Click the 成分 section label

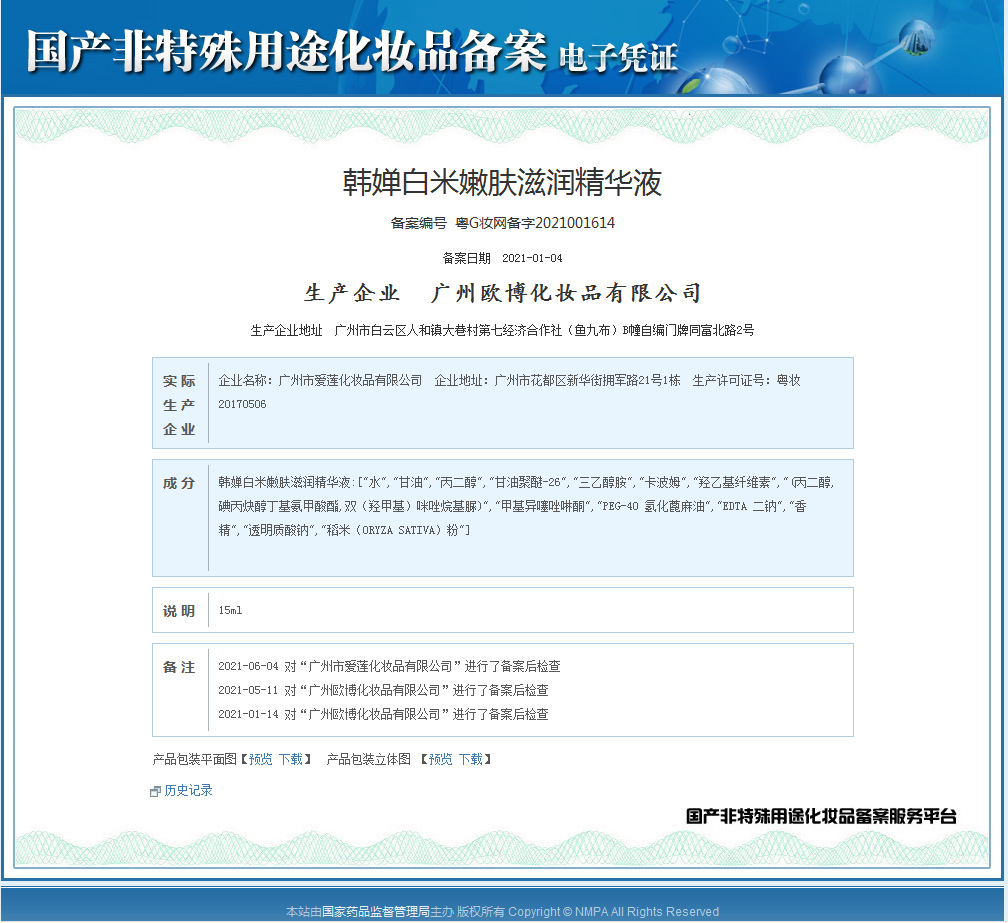click(x=179, y=483)
